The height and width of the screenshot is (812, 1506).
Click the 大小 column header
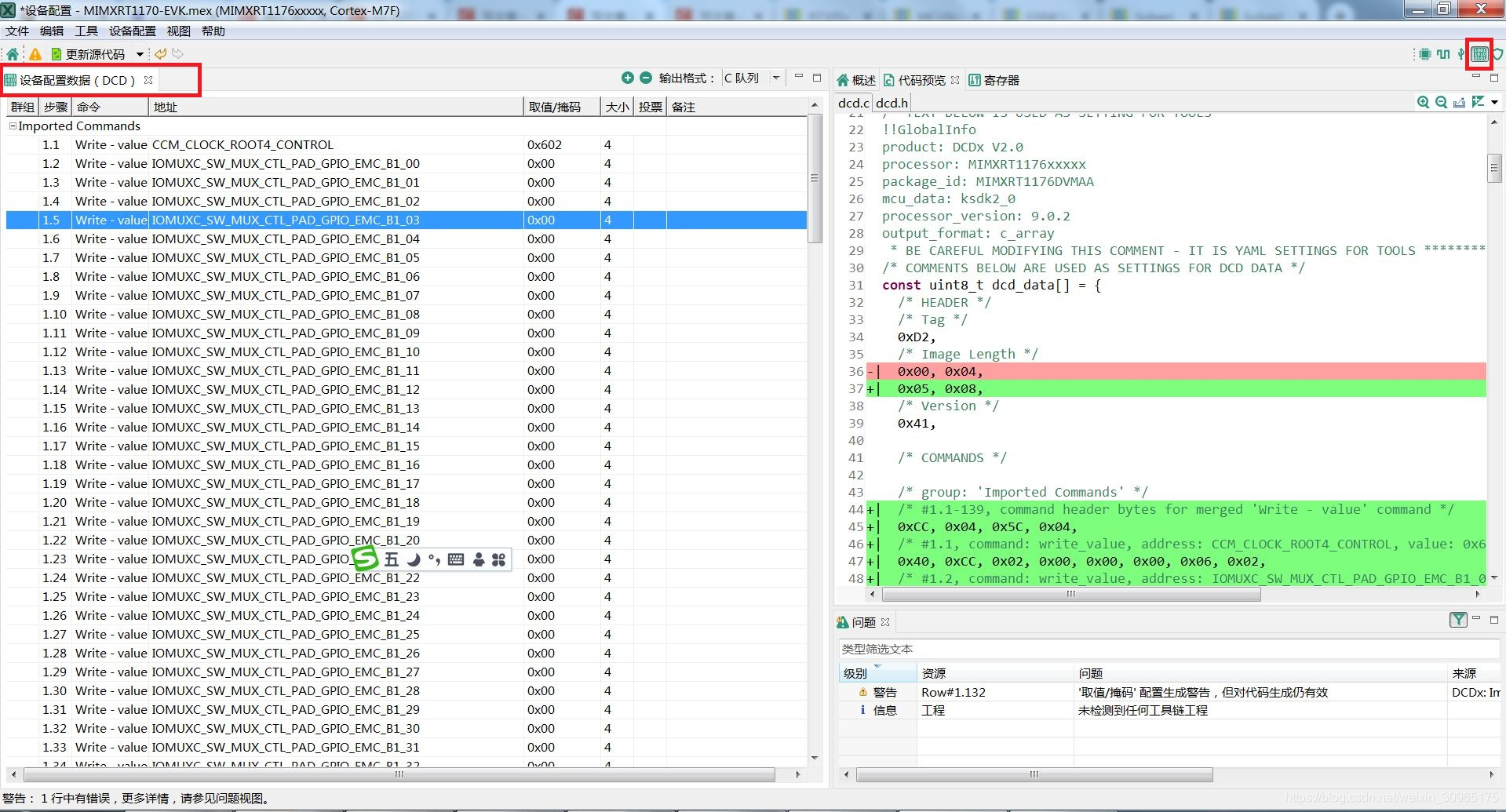point(618,107)
